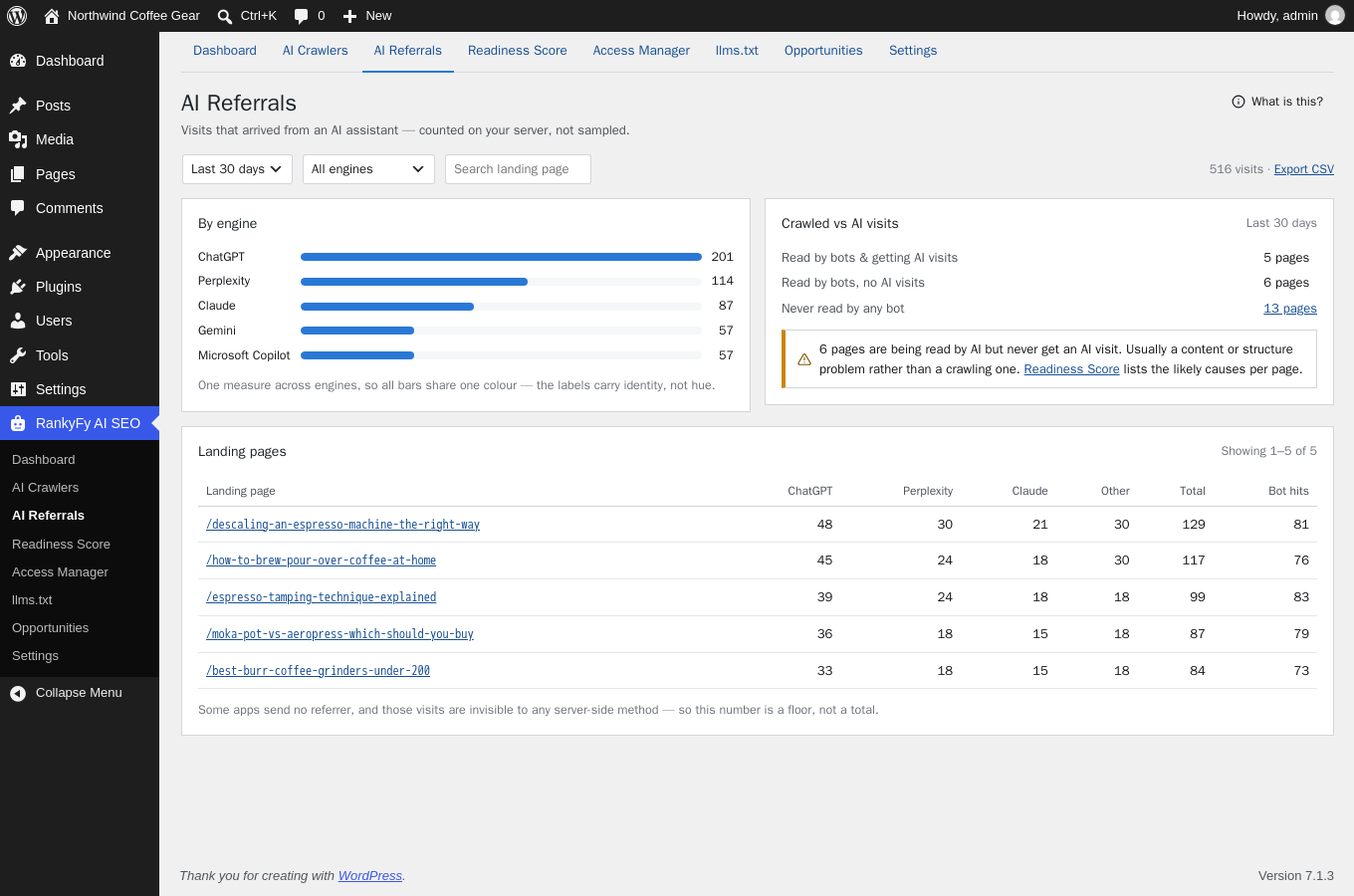1354x896 pixels.
Task: Click the Media icon in sidebar
Action: click(18, 139)
